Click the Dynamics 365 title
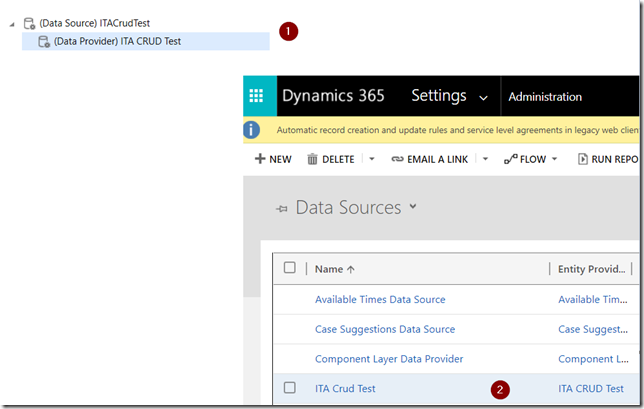Screen dimensions: 644x409 pos(333,96)
